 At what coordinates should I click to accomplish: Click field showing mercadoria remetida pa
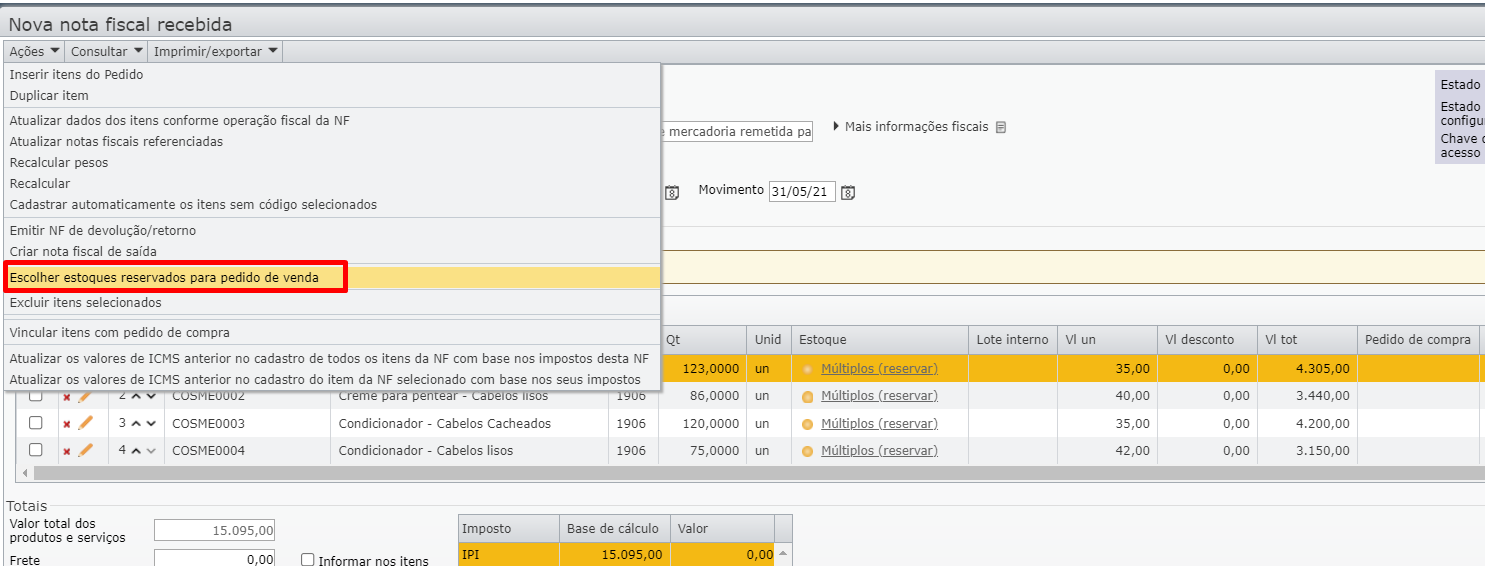(737, 132)
